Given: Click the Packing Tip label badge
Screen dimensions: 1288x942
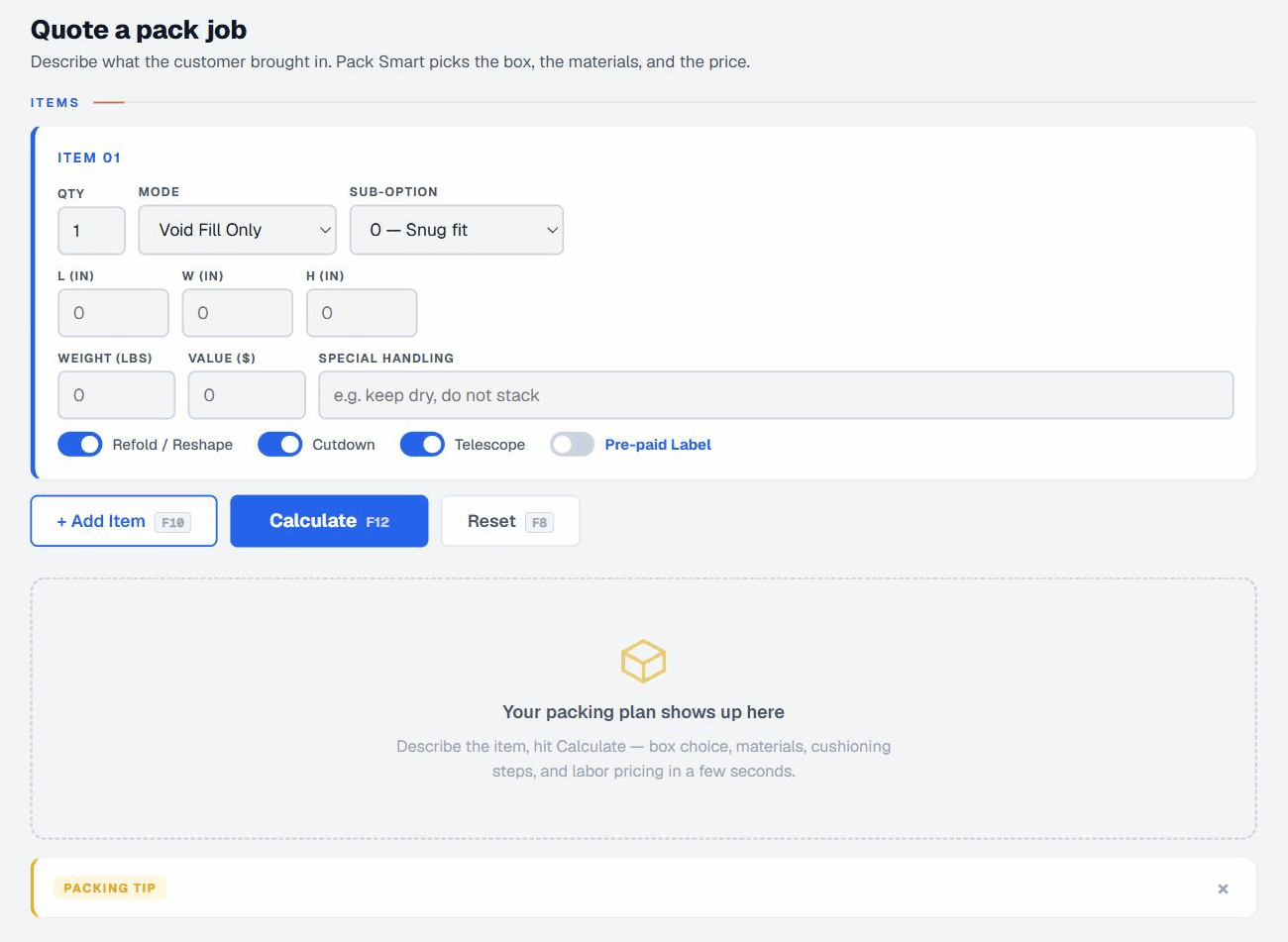Looking at the screenshot, I should click(x=110, y=888).
